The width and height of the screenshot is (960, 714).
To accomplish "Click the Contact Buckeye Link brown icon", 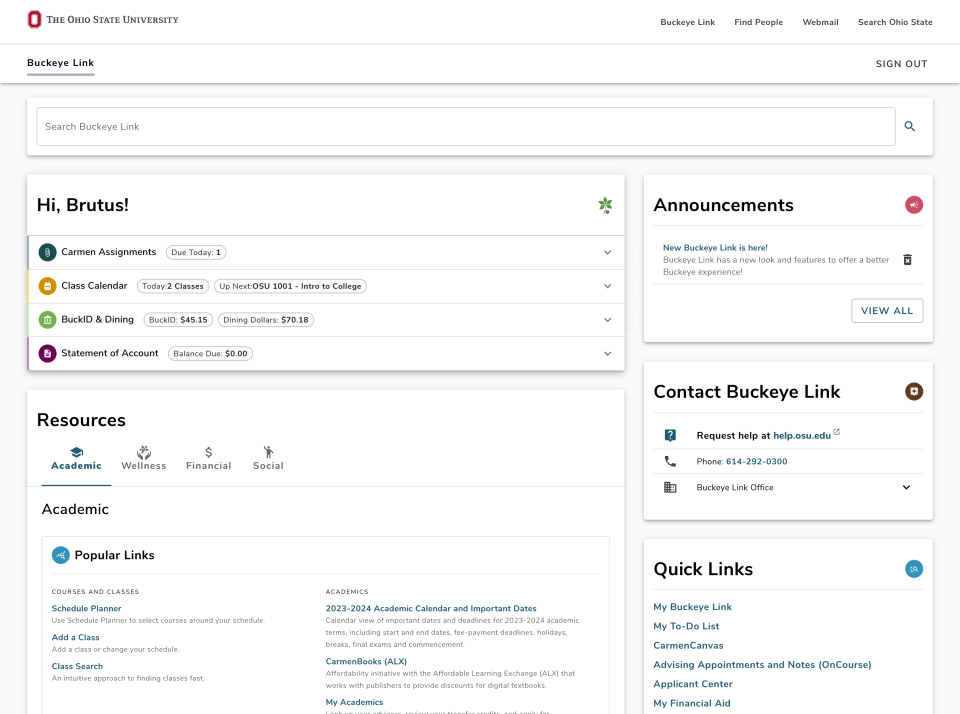I will click(914, 391).
